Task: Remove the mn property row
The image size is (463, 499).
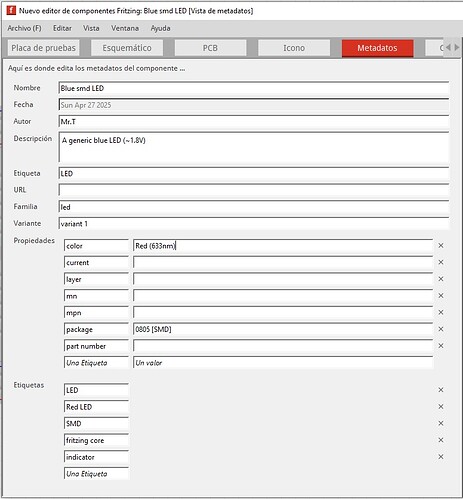Action: (441, 296)
